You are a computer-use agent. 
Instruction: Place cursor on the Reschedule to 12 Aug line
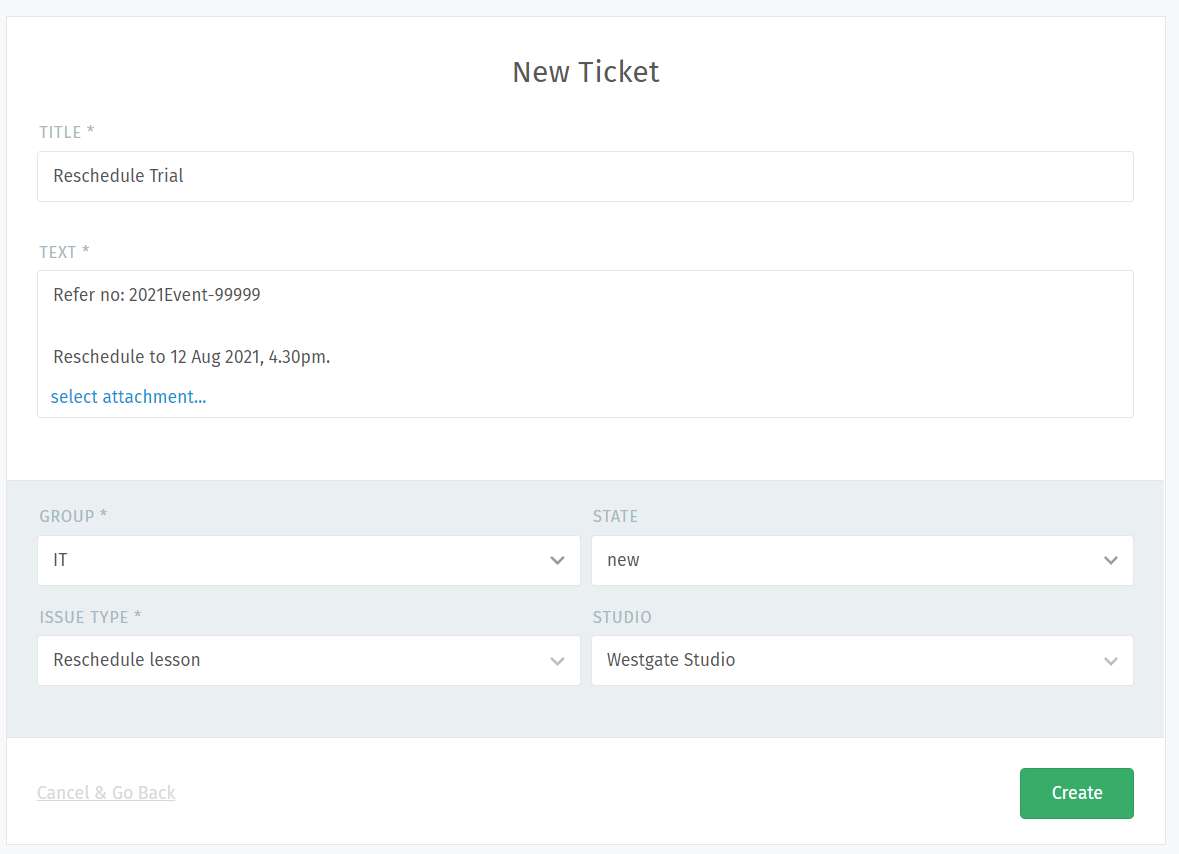click(x=191, y=356)
